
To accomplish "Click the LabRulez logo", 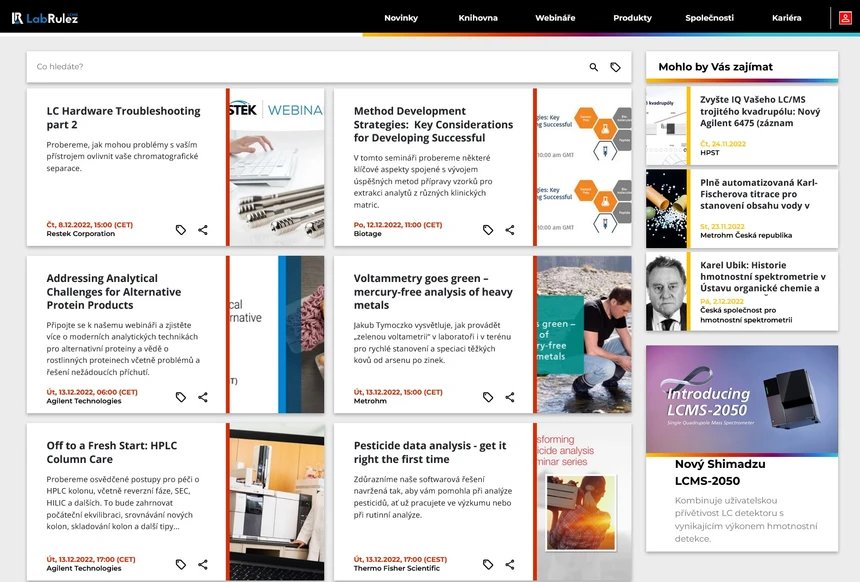I will click(45, 18).
